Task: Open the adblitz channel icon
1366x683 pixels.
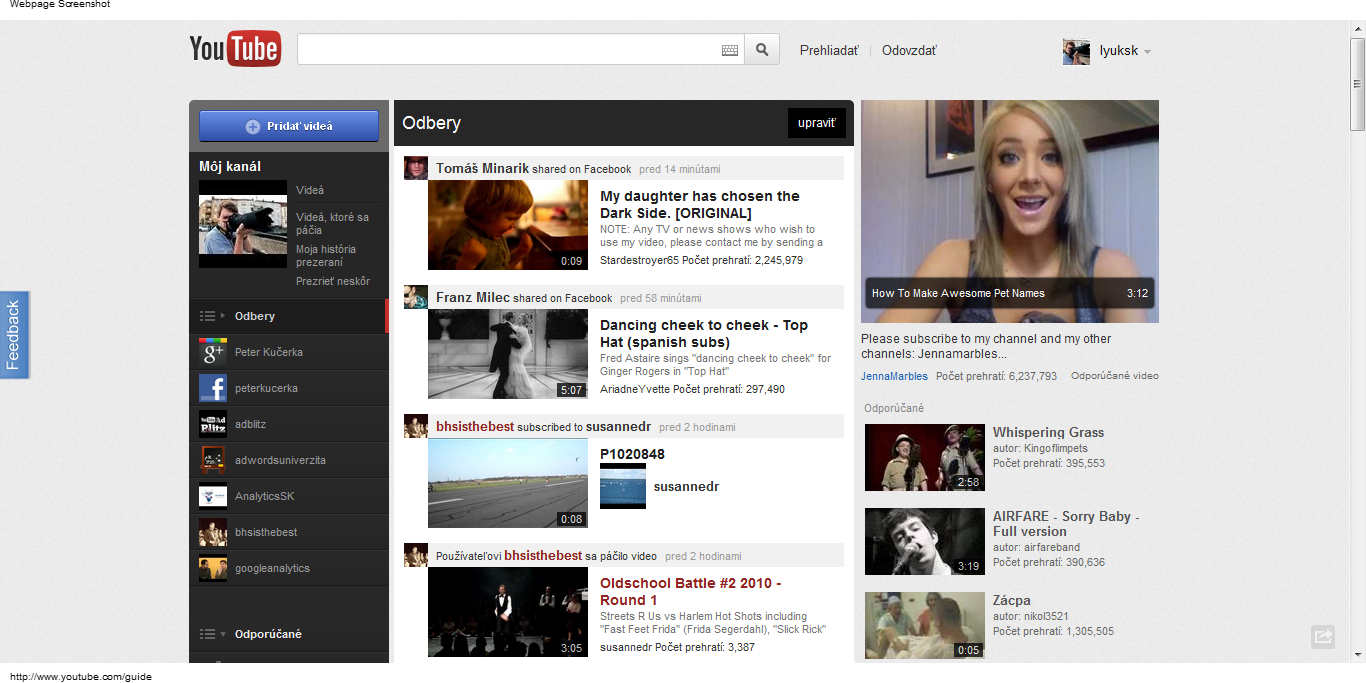Action: pyautogui.click(x=213, y=424)
